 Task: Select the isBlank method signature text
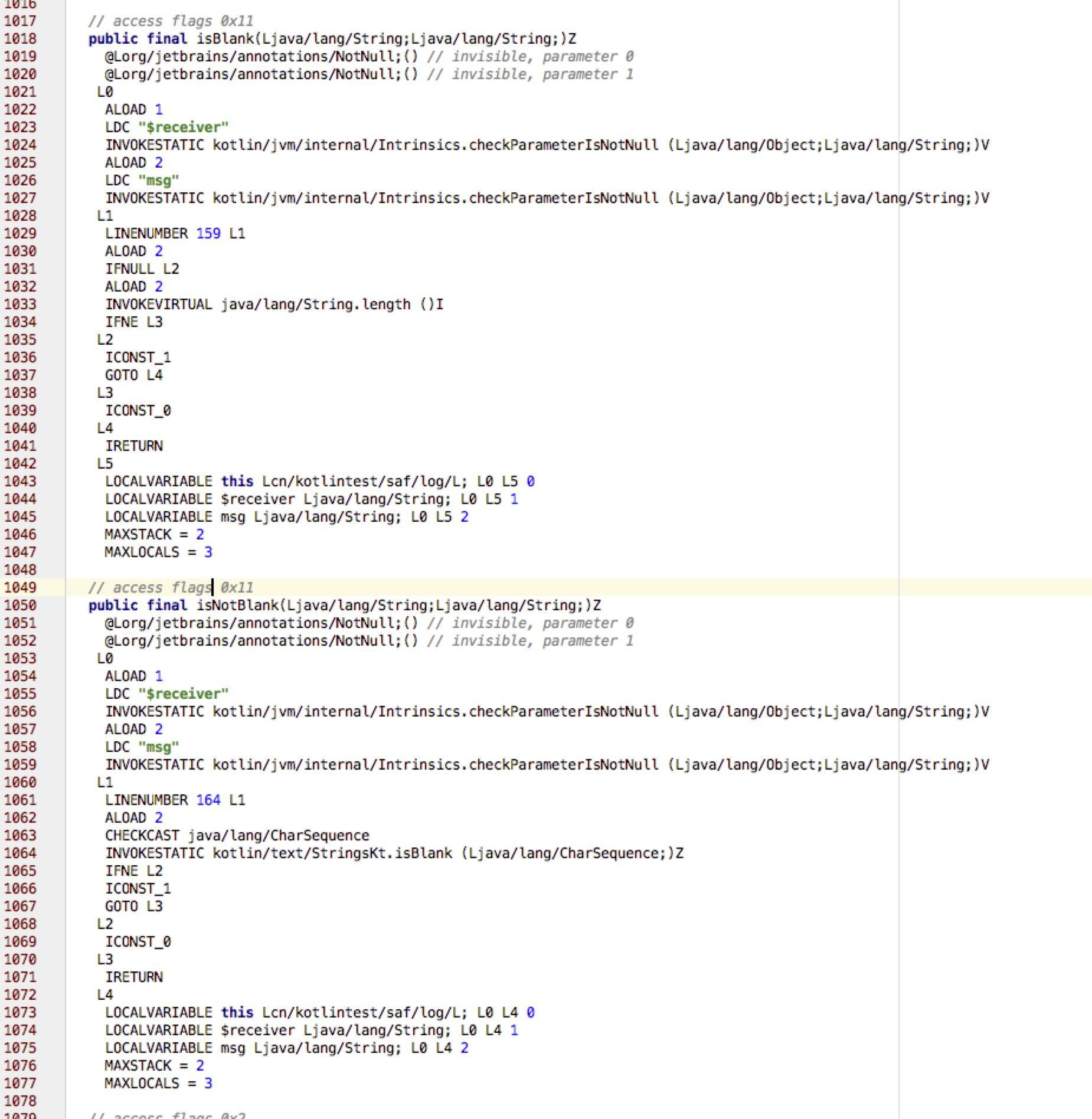pos(332,39)
